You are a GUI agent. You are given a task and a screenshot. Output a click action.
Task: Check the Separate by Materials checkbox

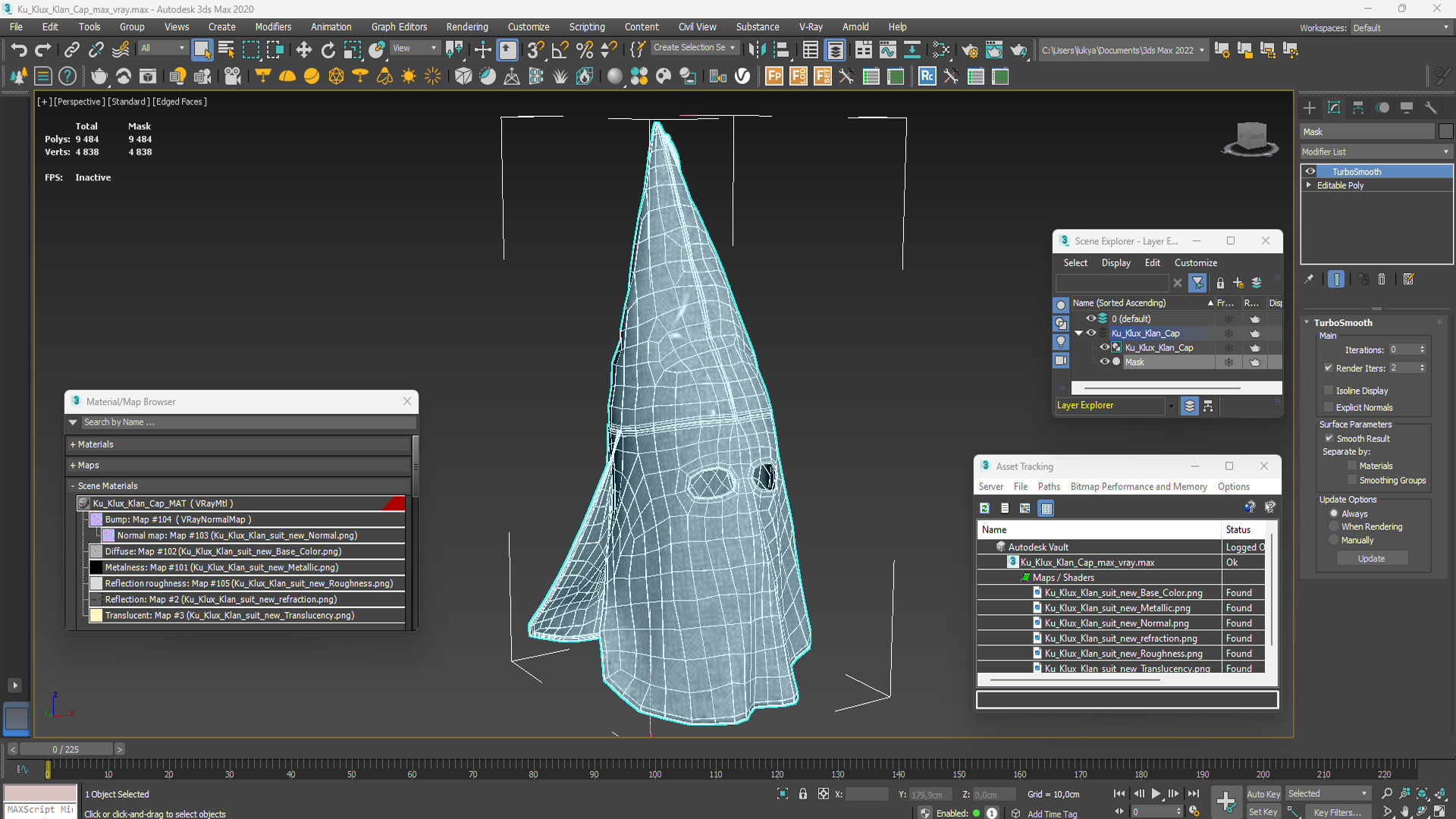coord(1352,466)
